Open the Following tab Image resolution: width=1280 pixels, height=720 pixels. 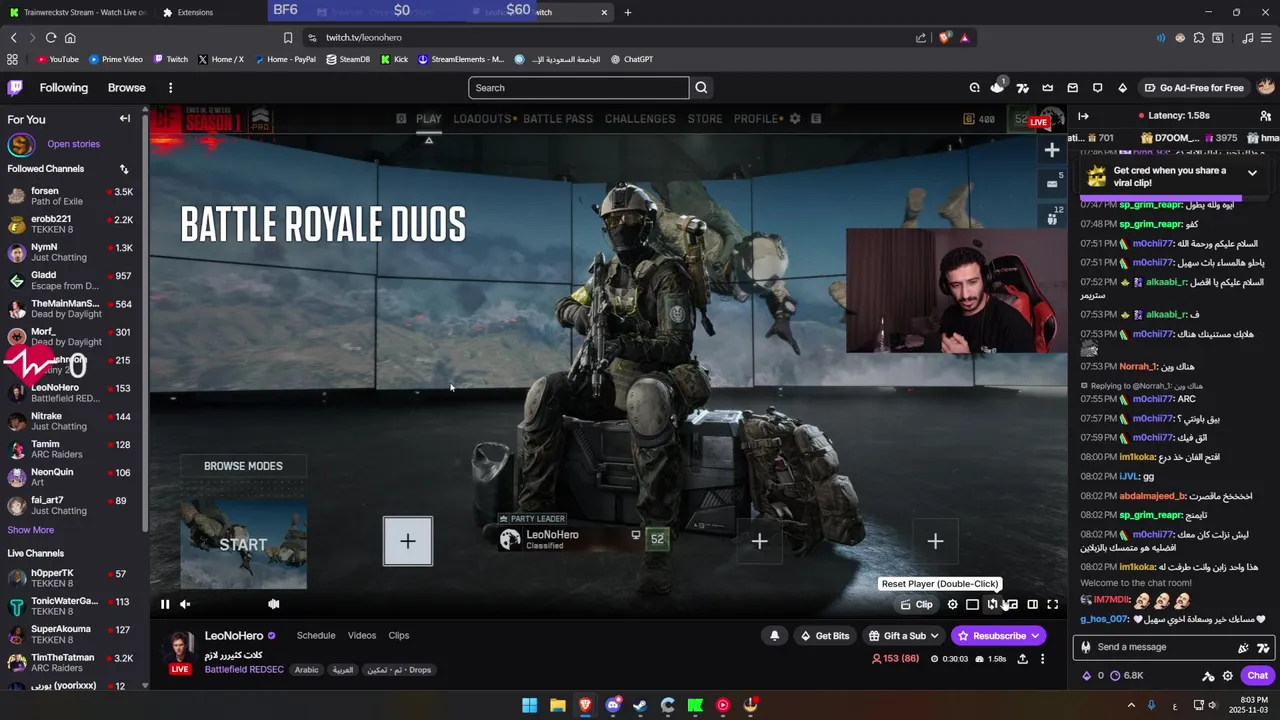pos(64,88)
